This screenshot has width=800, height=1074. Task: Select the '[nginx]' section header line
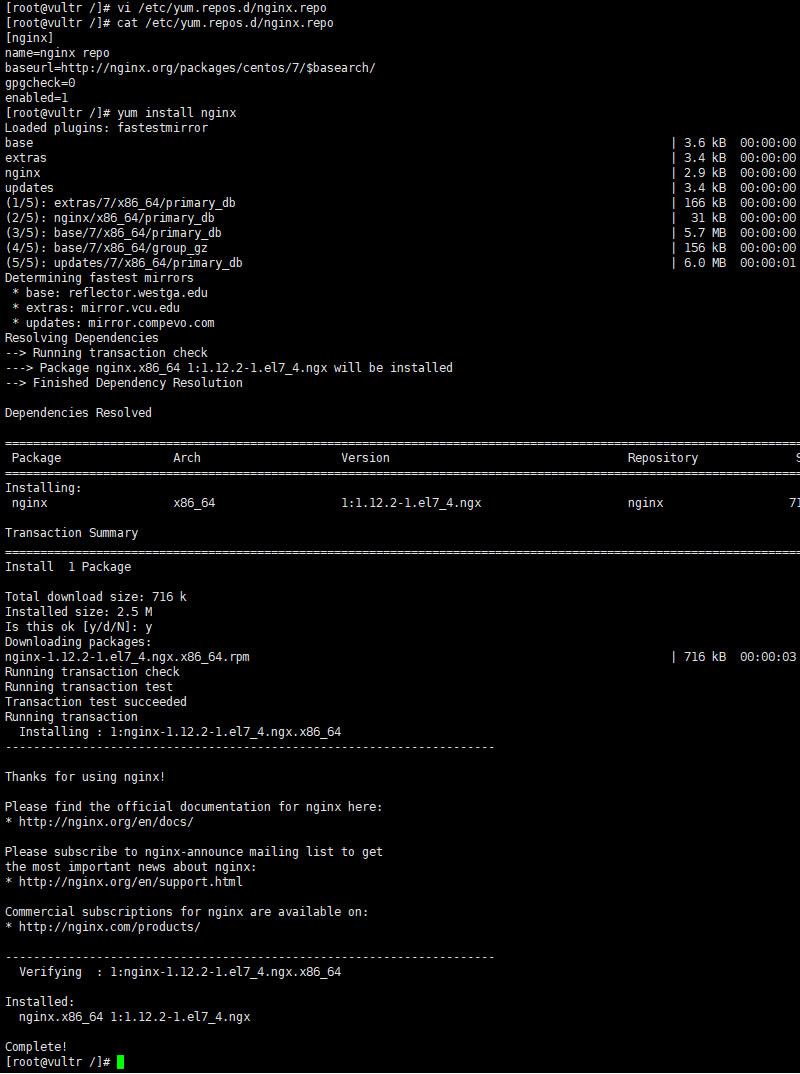point(29,38)
